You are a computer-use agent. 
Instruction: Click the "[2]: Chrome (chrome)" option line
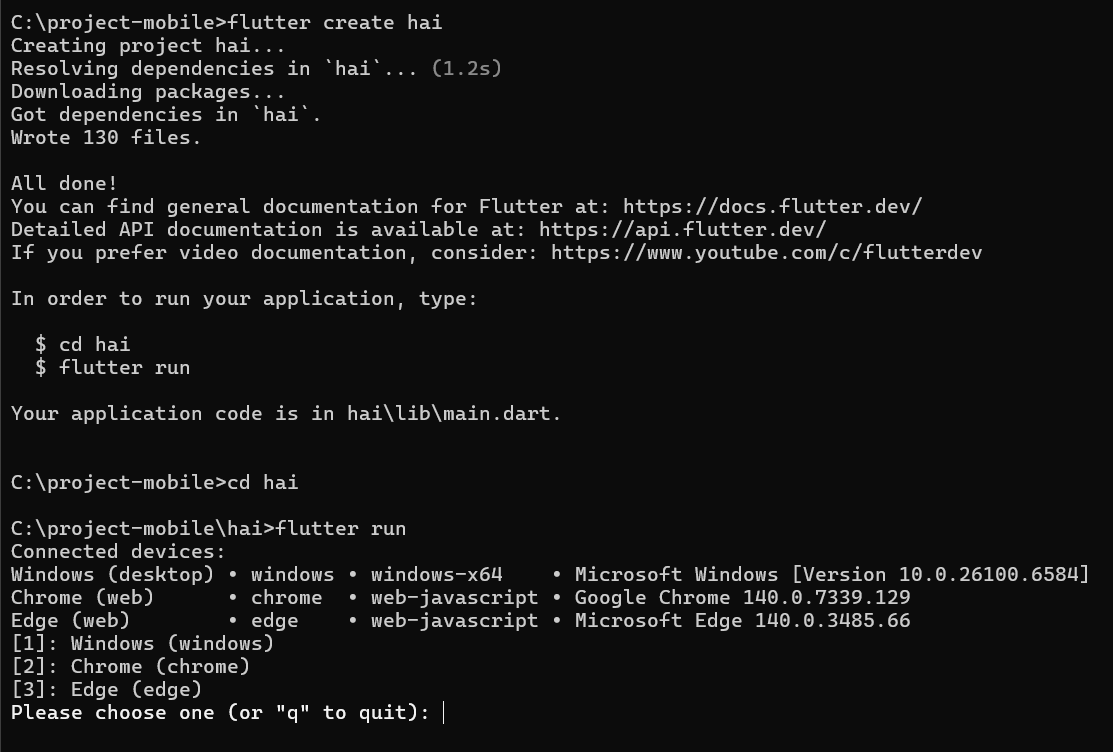click(130, 667)
